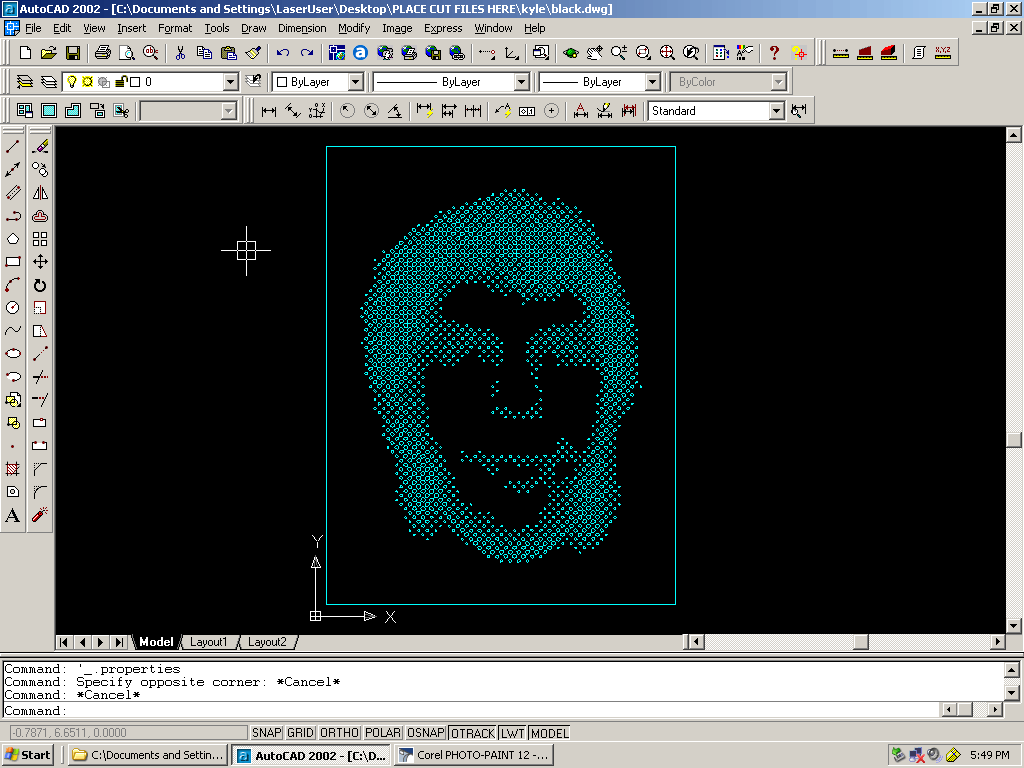The height and width of the screenshot is (768, 1024).
Task: Switch to the Layout1 tab
Action: point(209,642)
